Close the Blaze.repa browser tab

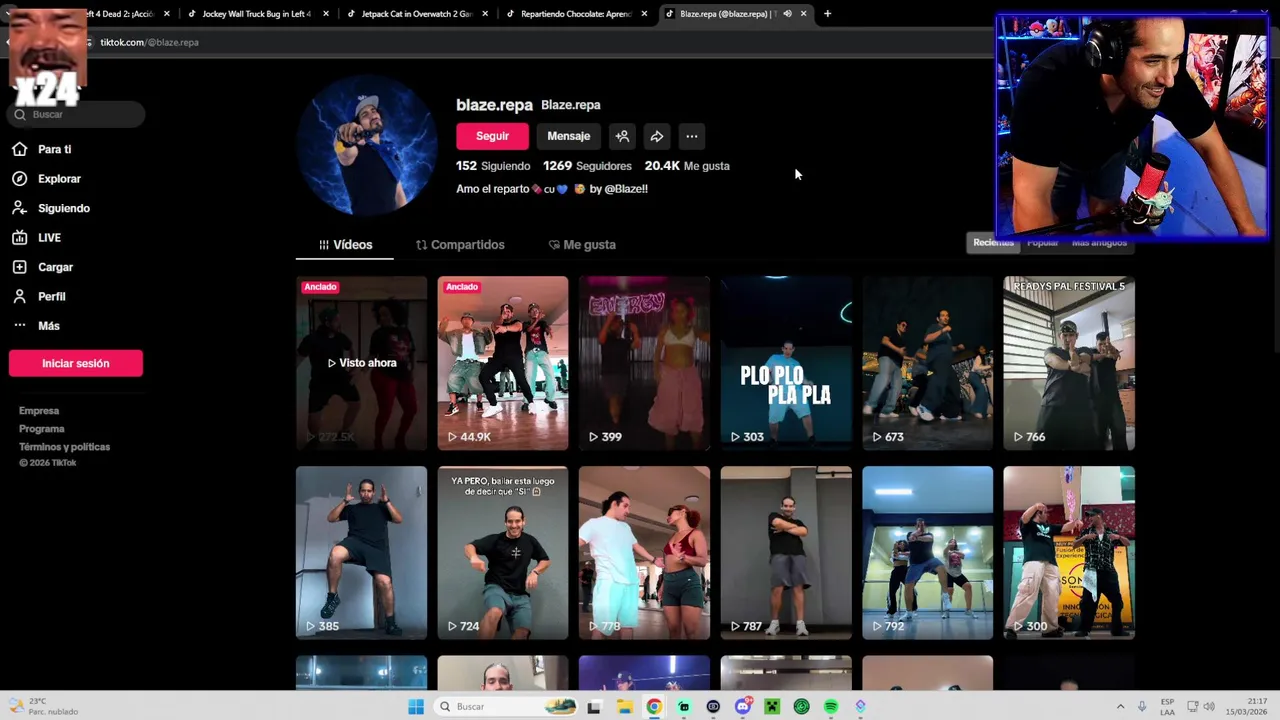point(803,14)
